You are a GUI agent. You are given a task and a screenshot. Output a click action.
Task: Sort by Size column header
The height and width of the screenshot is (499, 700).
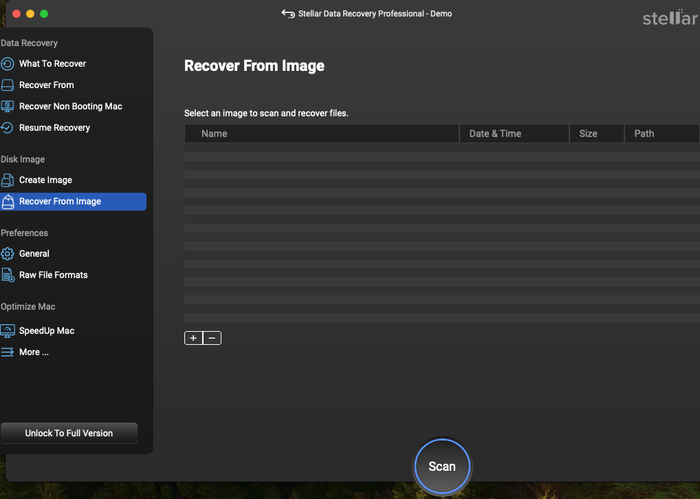[x=597, y=133]
